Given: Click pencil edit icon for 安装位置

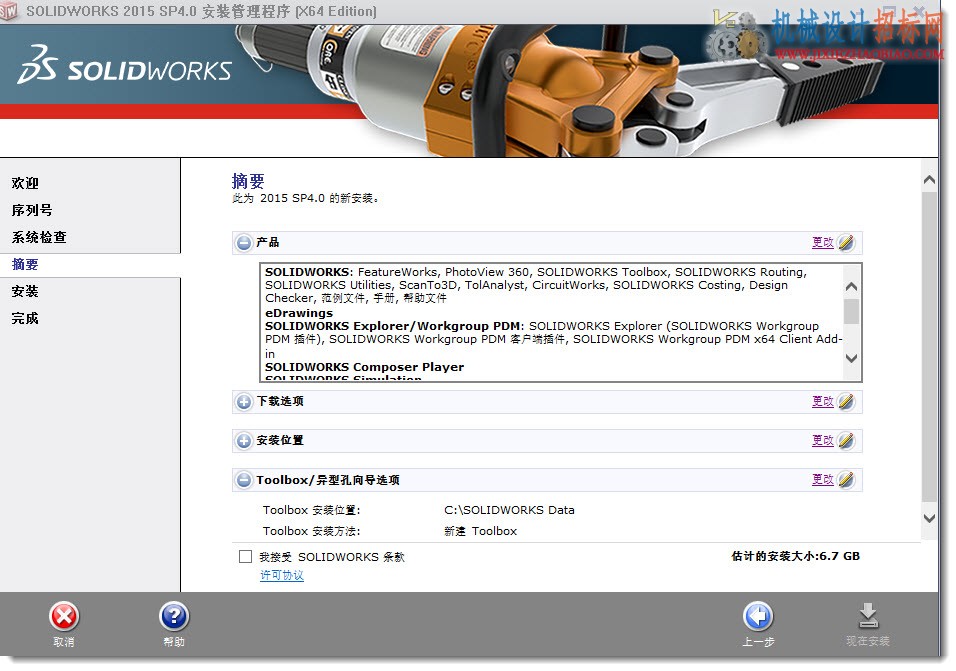Looking at the screenshot, I should [x=846, y=441].
